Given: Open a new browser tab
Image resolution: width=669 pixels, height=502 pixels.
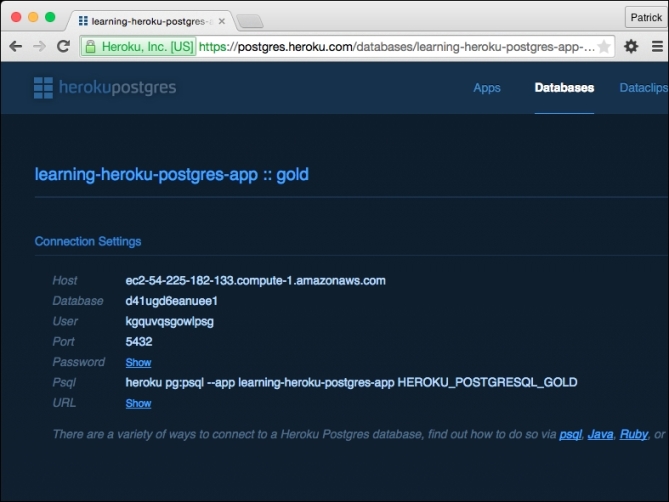Looking at the screenshot, I should point(250,21).
